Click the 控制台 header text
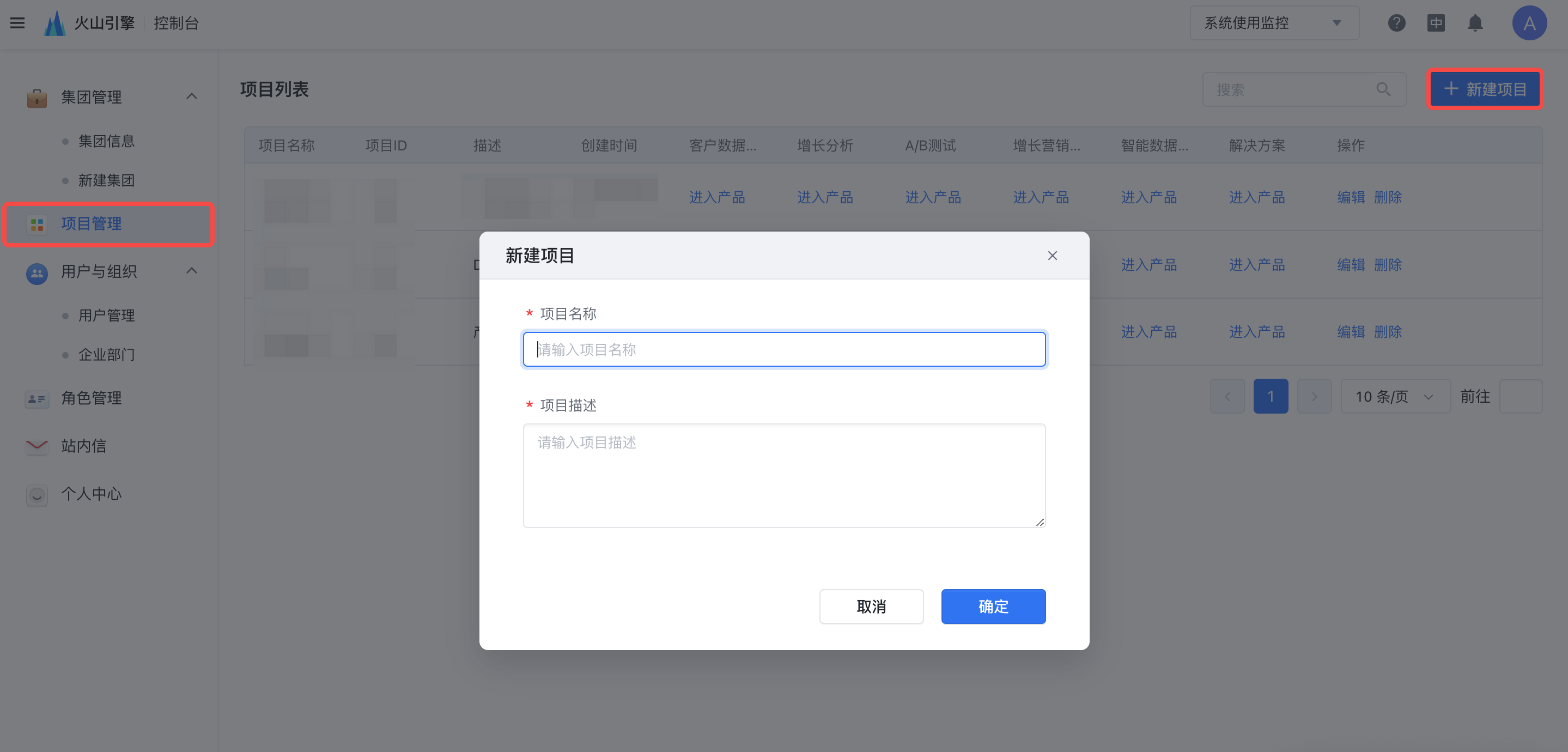The height and width of the screenshot is (752, 1568). [176, 23]
